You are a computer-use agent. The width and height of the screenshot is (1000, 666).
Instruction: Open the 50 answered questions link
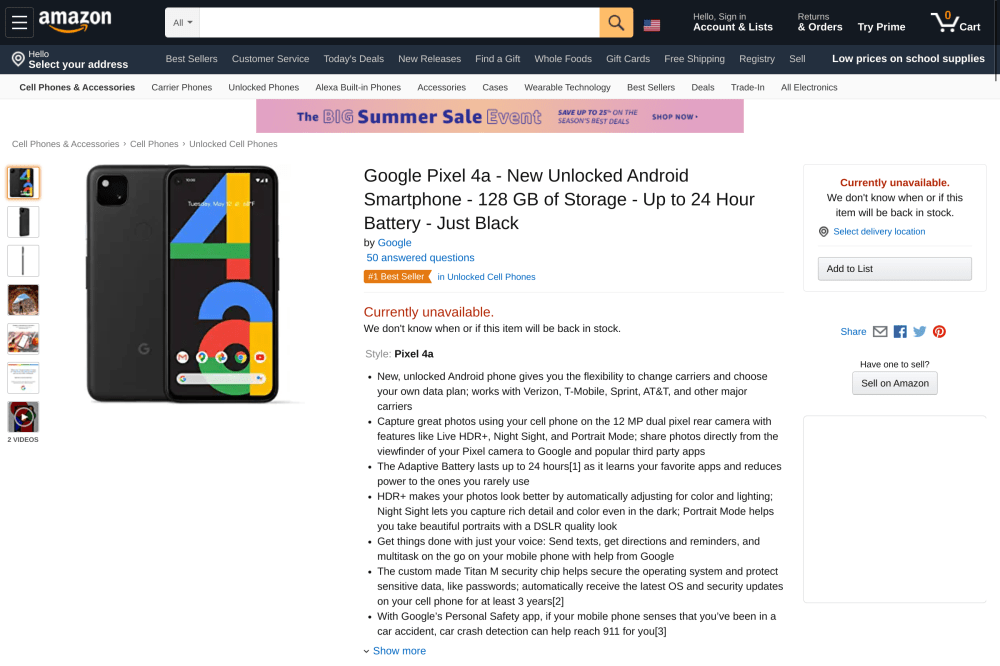pyautogui.click(x=420, y=258)
